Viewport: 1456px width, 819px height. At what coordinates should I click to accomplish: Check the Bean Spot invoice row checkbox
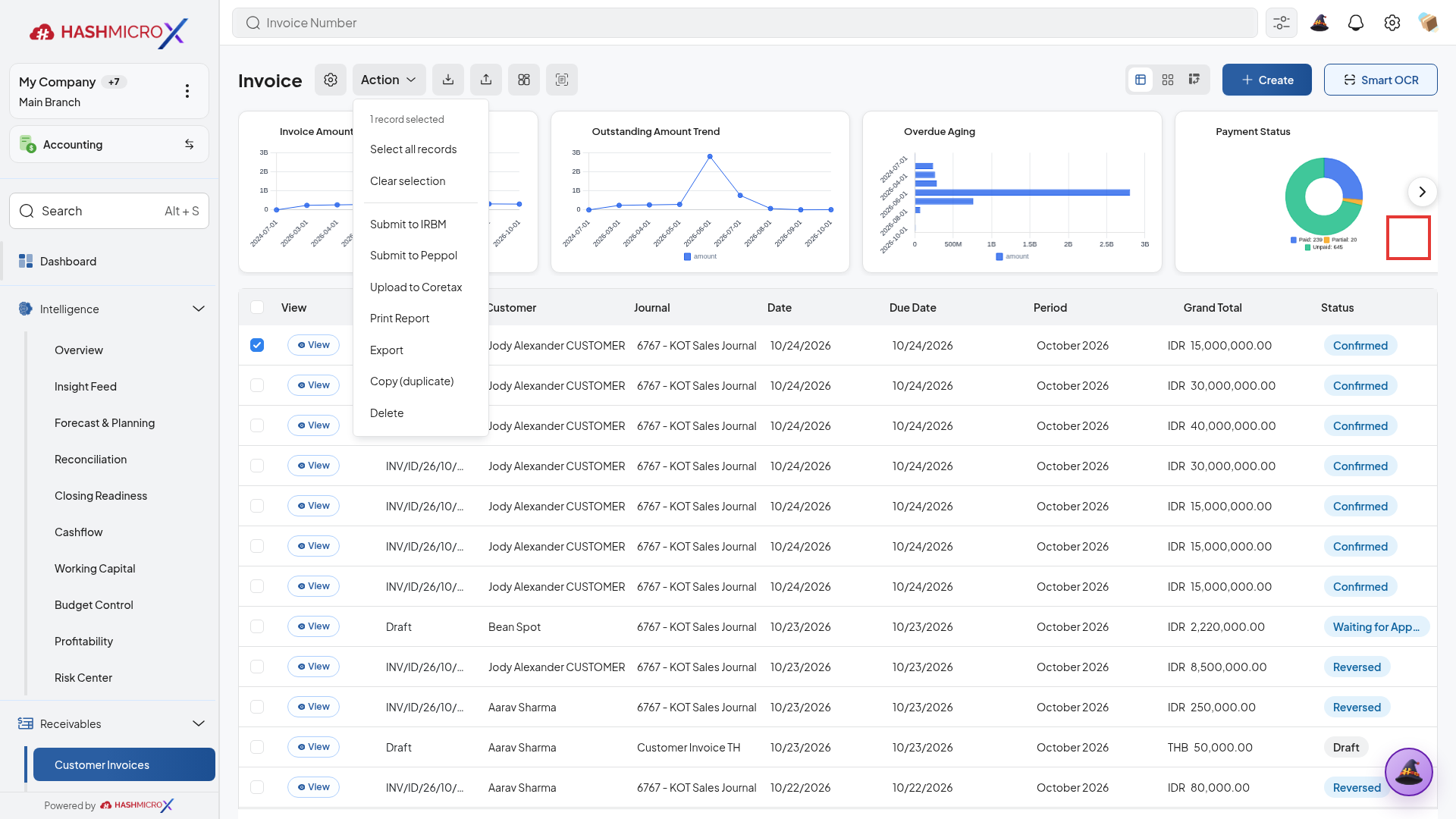coord(257,626)
